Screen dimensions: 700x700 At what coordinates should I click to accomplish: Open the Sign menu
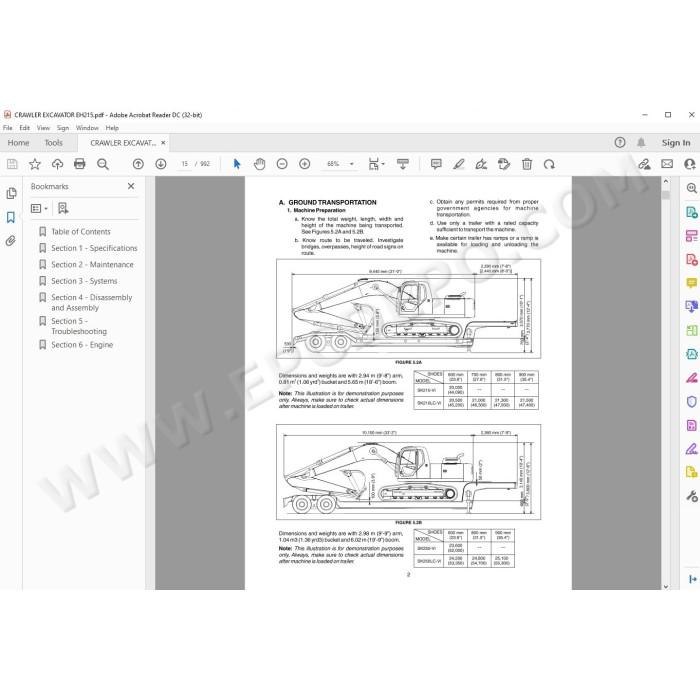point(63,128)
